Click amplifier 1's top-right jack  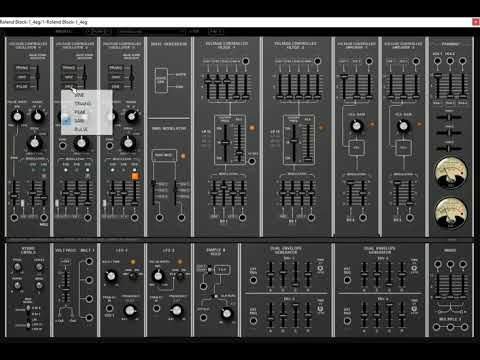tap(369, 61)
